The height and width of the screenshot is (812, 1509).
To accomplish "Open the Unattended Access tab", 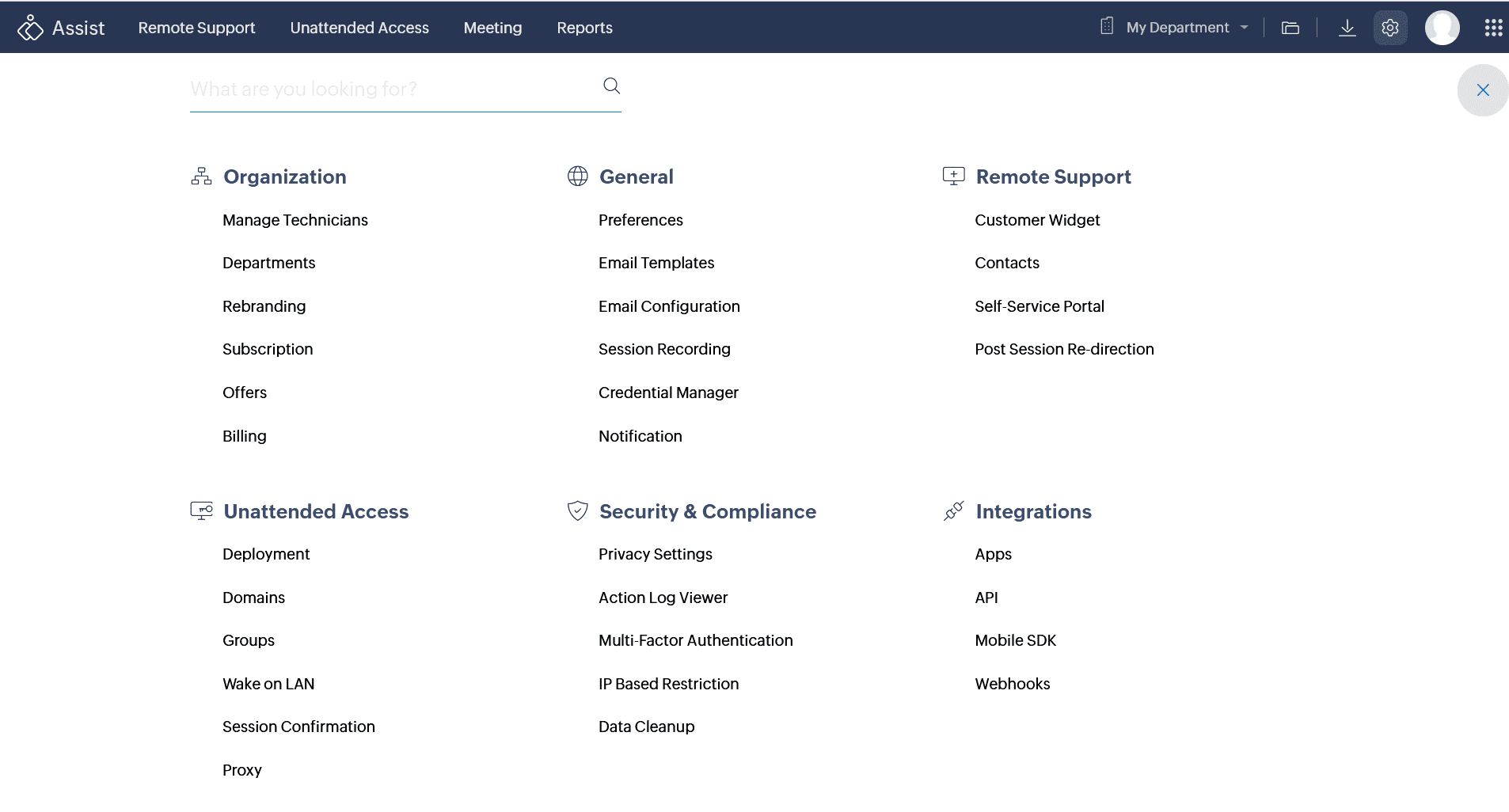I will pyautogui.click(x=359, y=28).
